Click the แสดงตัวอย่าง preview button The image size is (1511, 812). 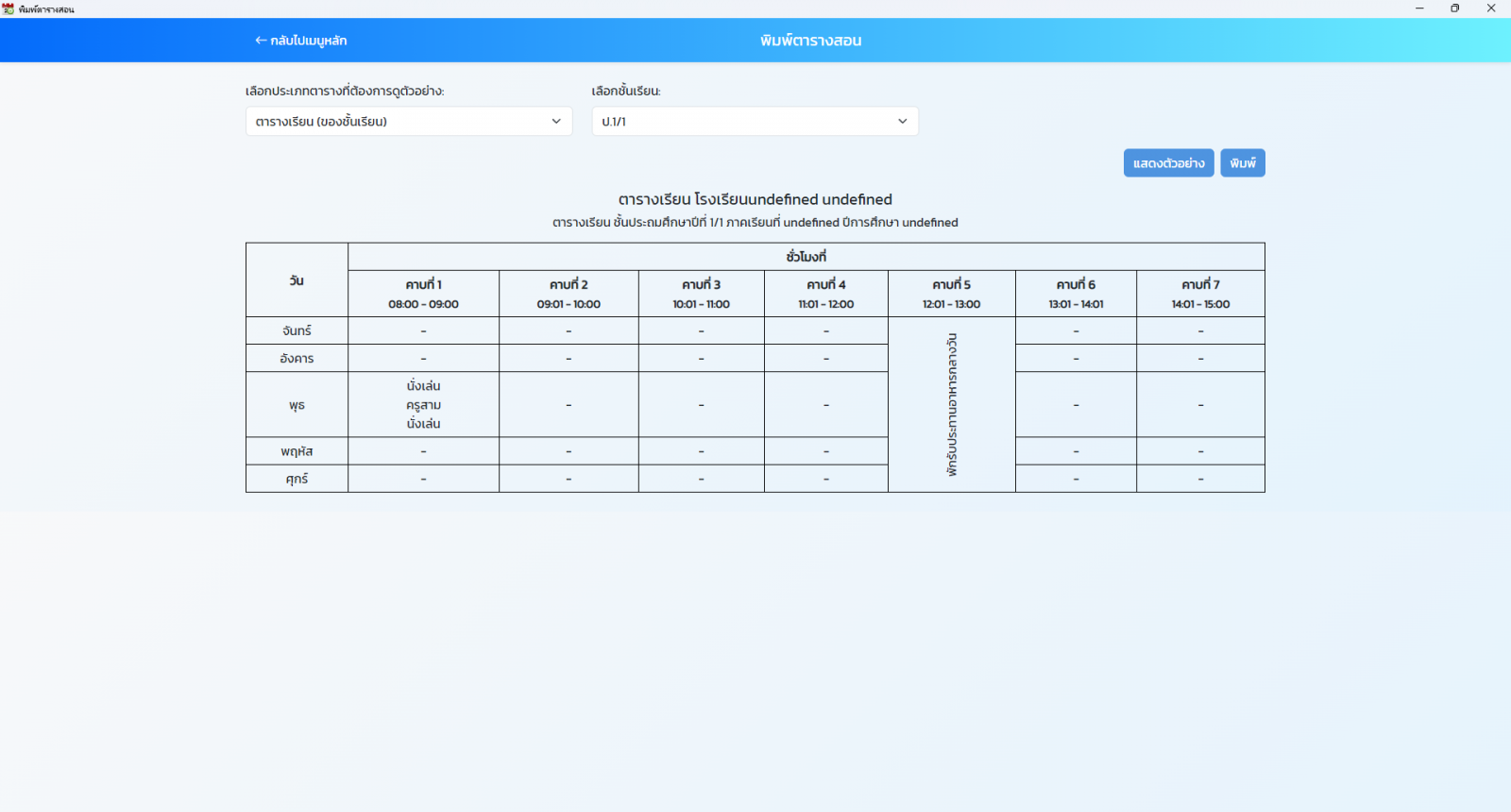click(1168, 163)
